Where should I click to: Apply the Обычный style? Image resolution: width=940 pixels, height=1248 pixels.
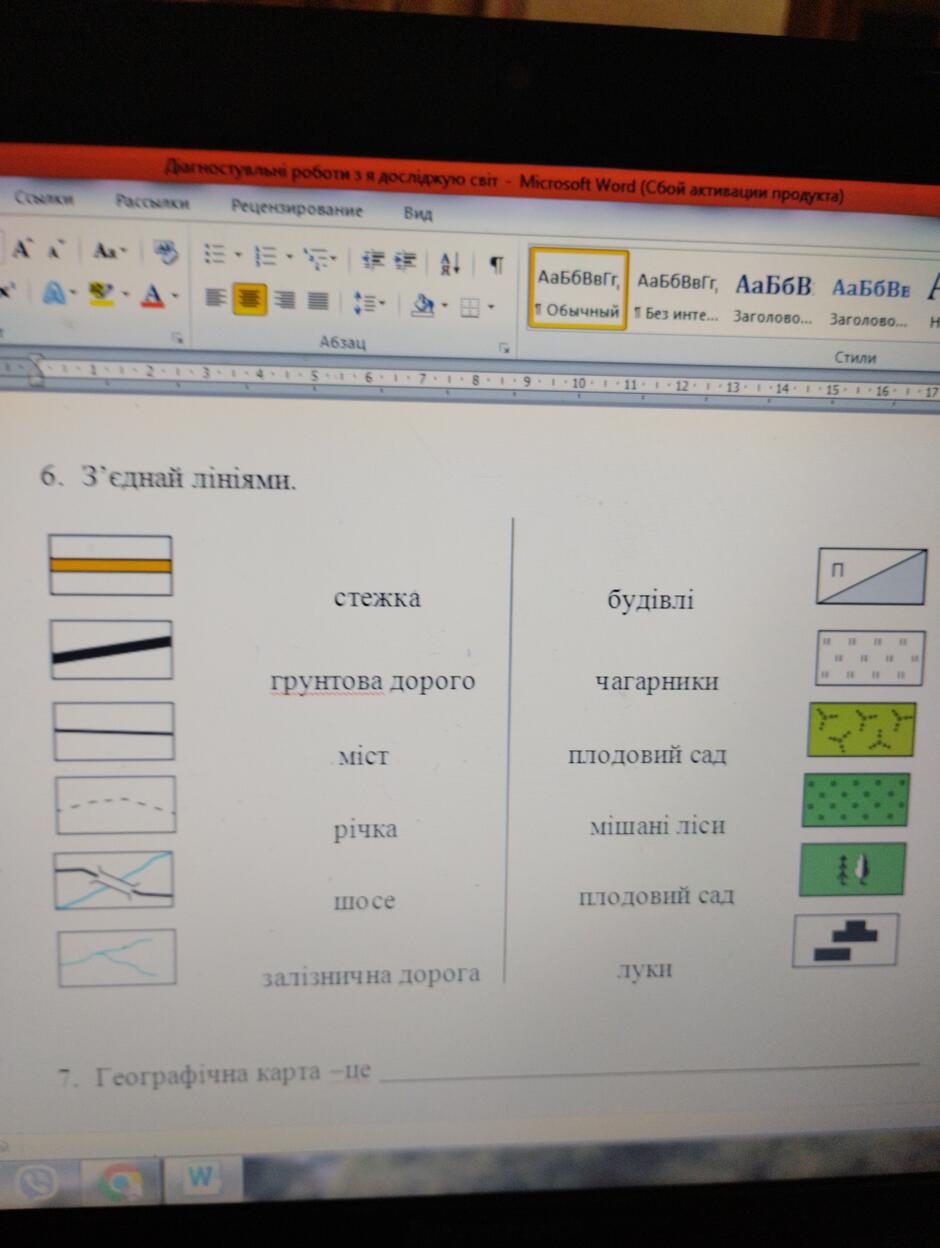[579, 290]
